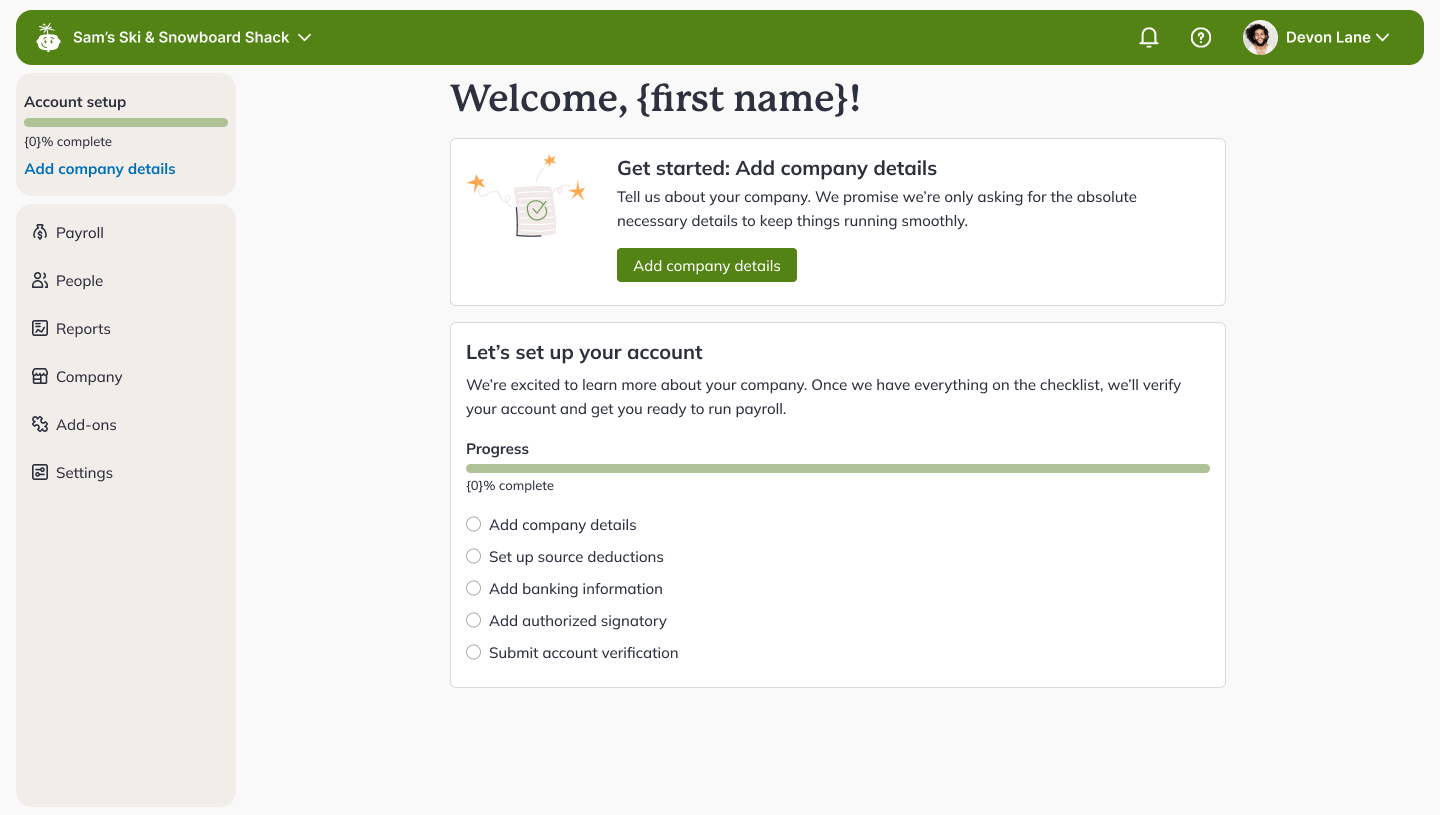Click the help question mark icon

[1200, 37]
